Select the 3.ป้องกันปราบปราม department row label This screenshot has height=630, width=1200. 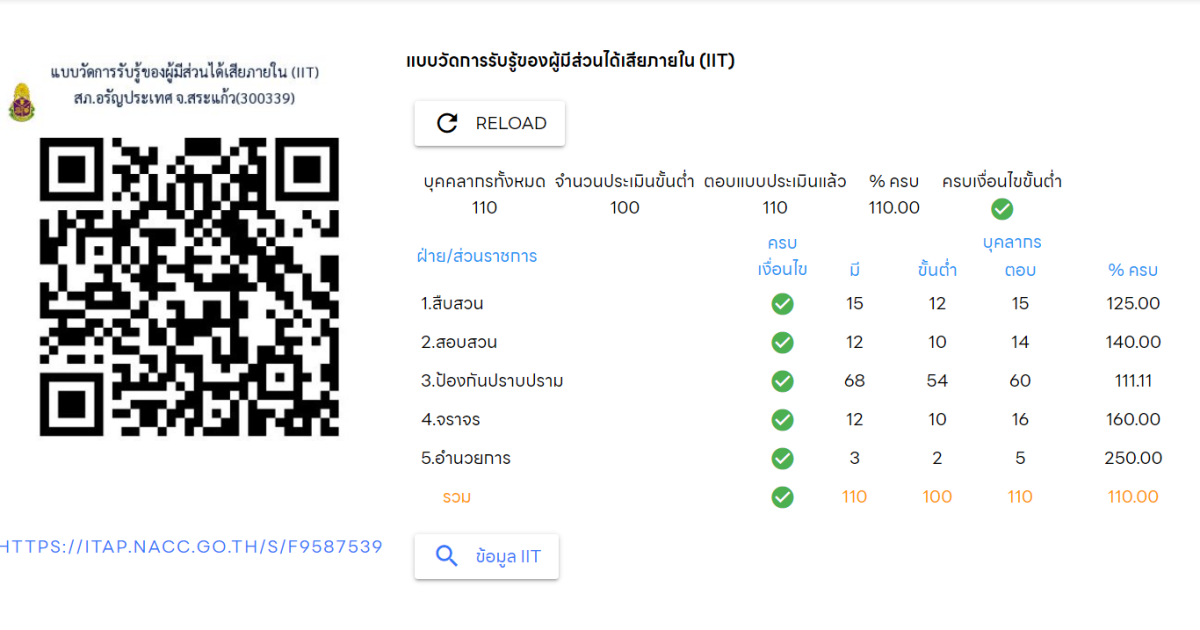pos(492,381)
